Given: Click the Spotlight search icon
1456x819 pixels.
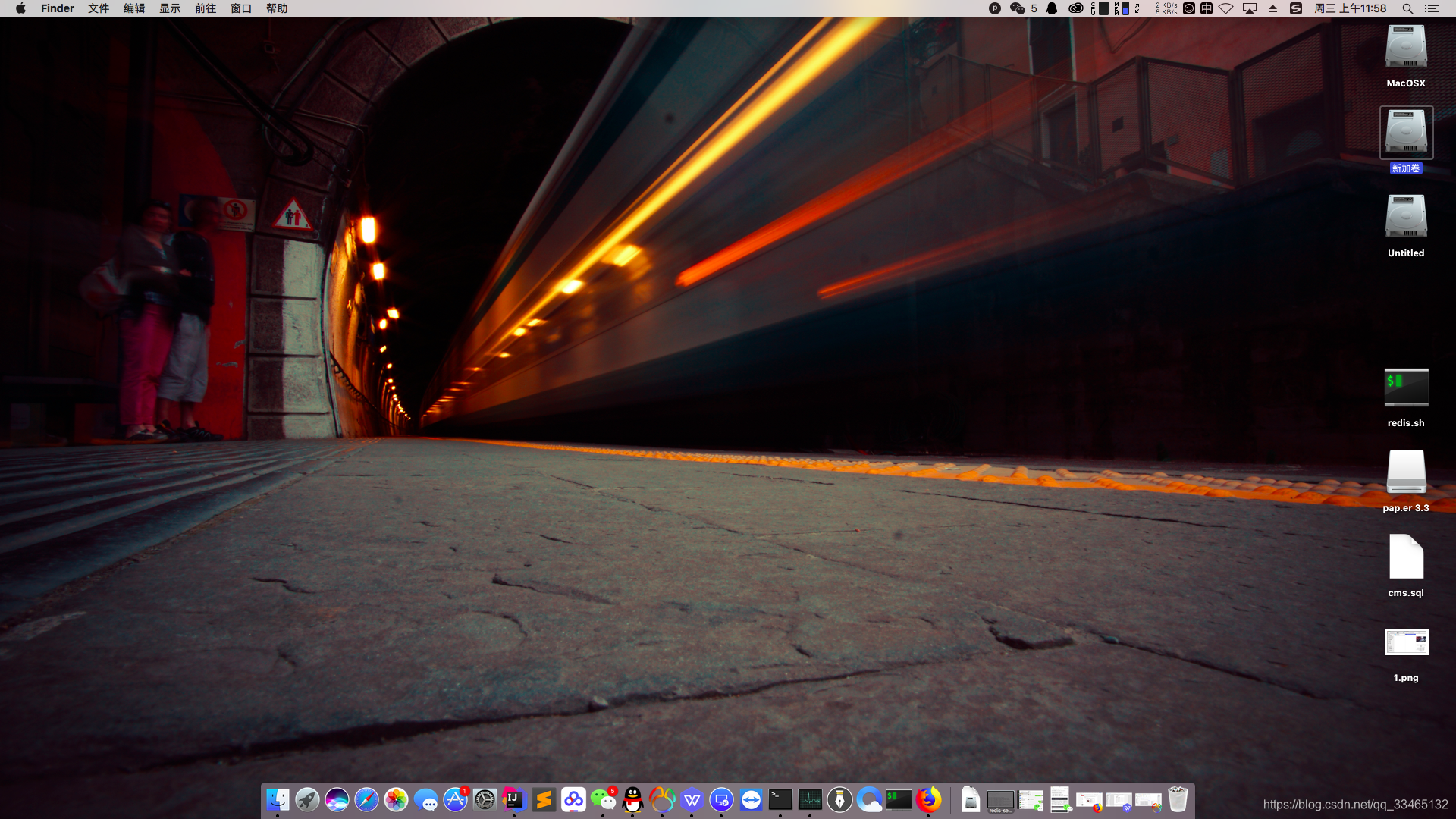Looking at the screenshot, I should pos(1407,8).
